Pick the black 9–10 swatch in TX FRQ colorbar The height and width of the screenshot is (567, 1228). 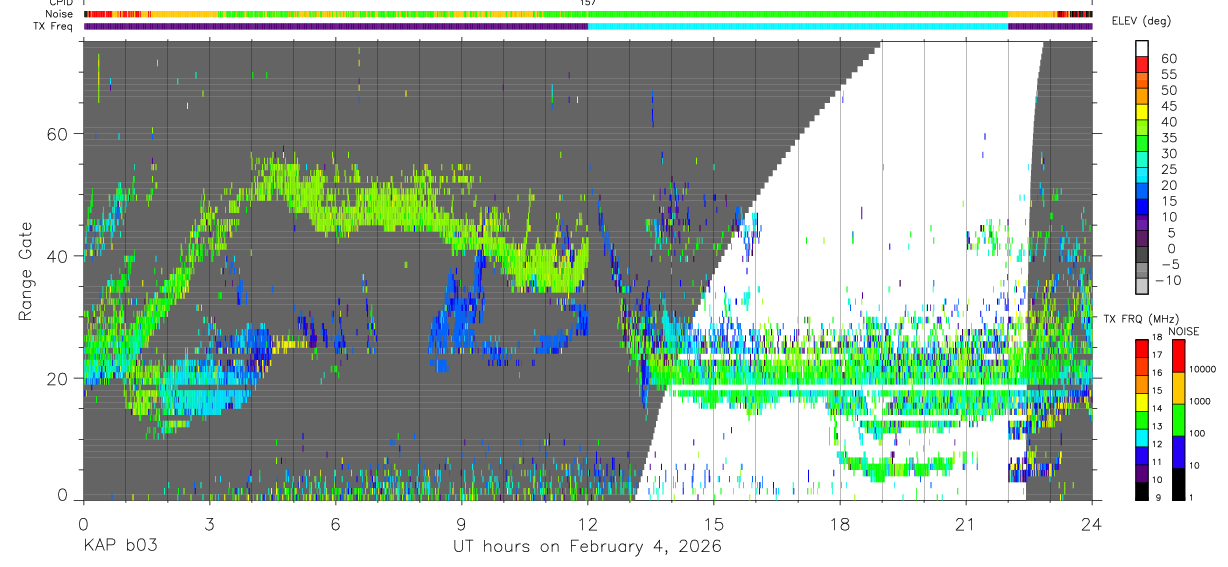click(x=1142, y=491)
